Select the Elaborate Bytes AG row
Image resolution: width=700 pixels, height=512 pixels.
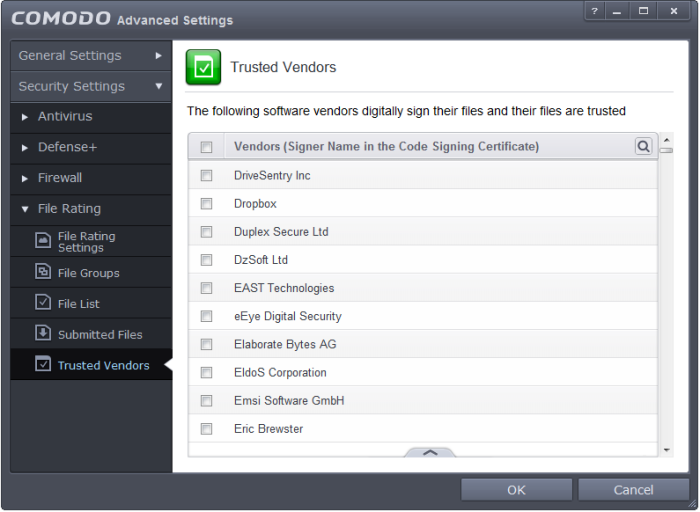[423, 344]
